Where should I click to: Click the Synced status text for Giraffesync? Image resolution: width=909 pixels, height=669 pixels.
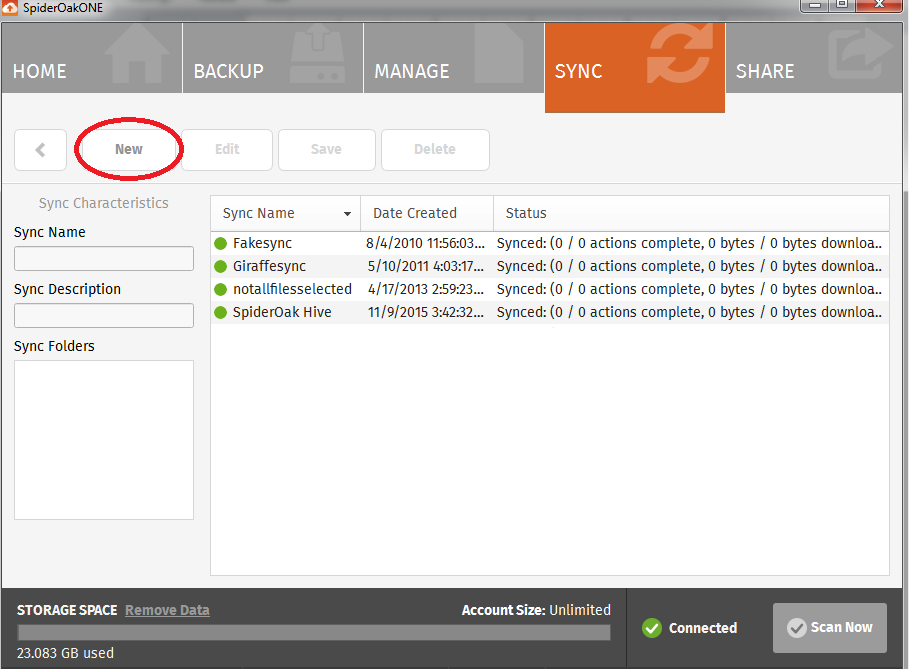[689, 267]
